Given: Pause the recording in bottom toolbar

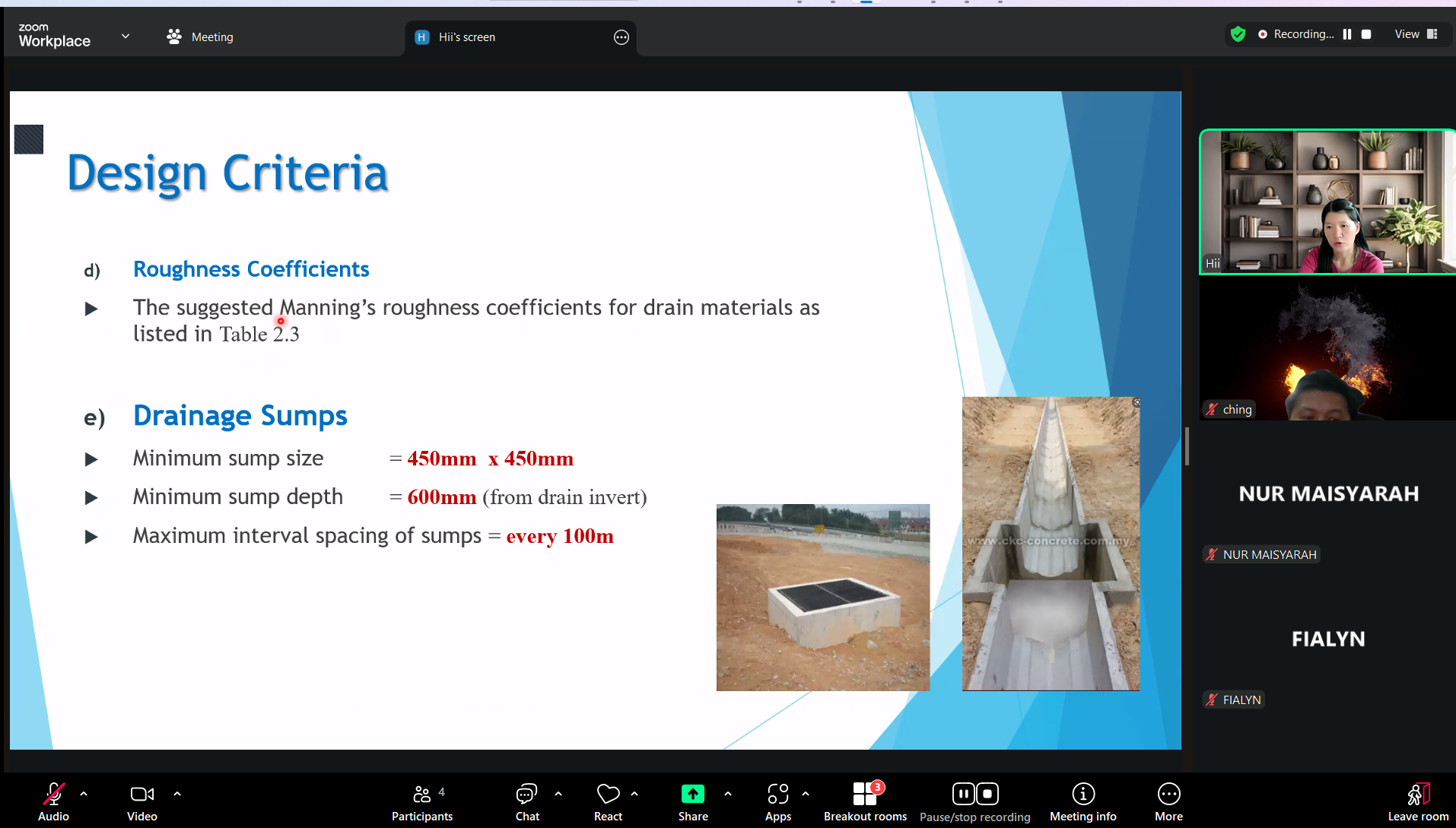Looking at the screenshot, I should (963, 794).
